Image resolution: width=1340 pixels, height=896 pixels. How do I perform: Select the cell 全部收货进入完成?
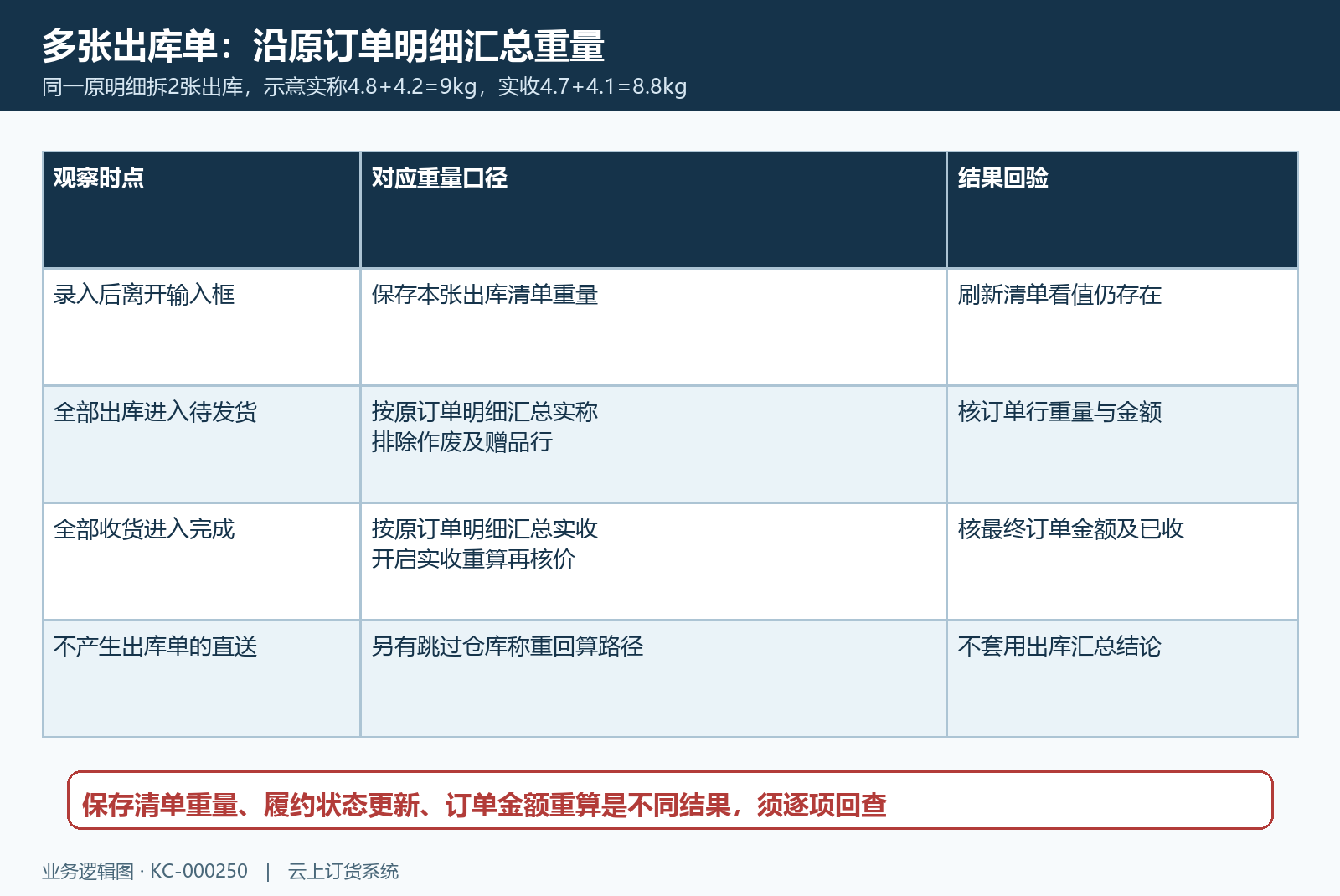201,561
